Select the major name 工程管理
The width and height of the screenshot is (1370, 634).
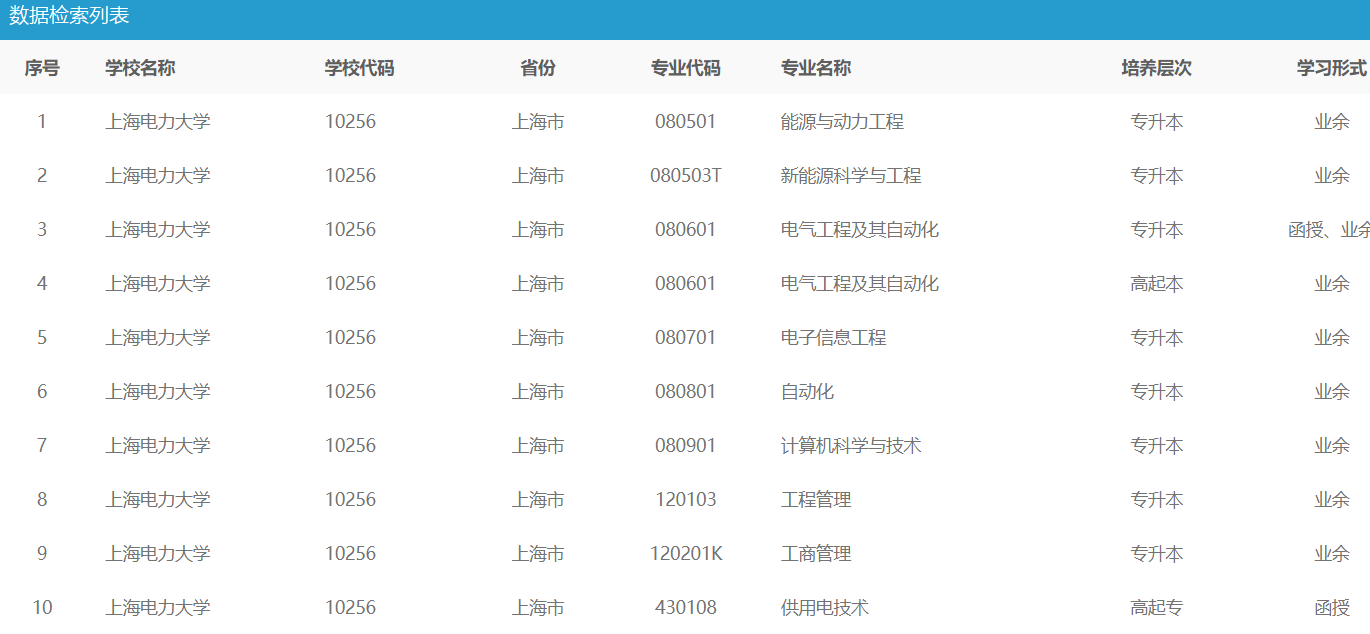[x=816, y=500]
